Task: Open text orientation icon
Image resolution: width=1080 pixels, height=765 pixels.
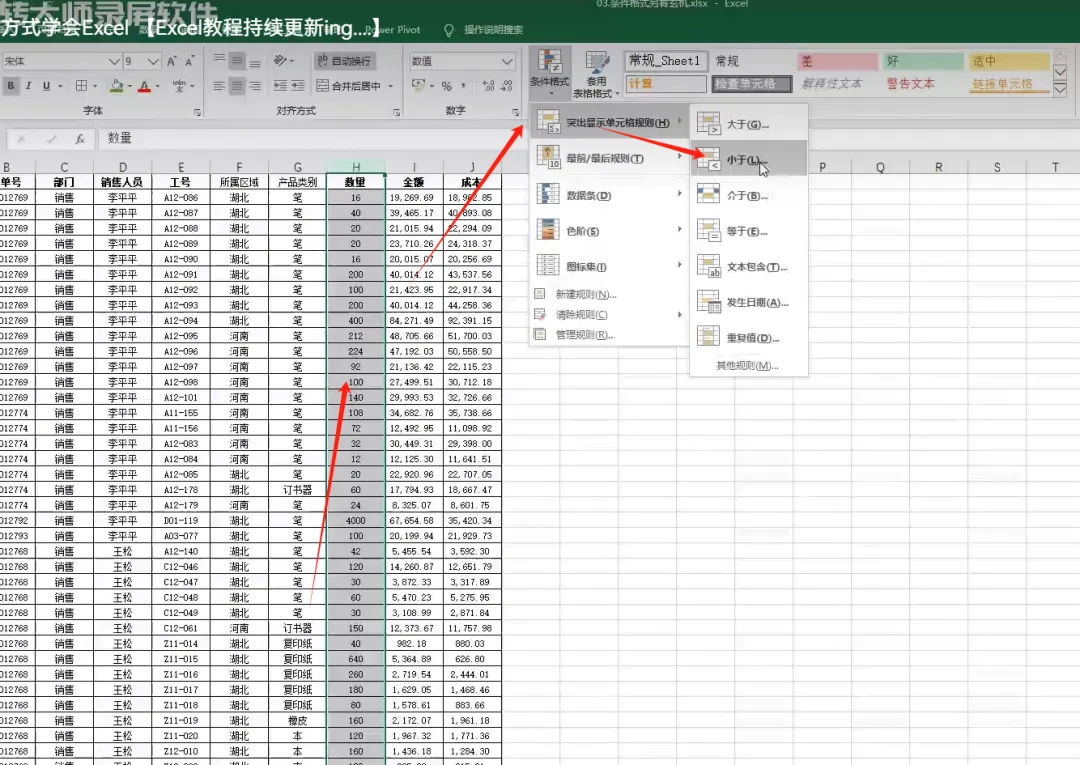Action: [x=282, y=61]
